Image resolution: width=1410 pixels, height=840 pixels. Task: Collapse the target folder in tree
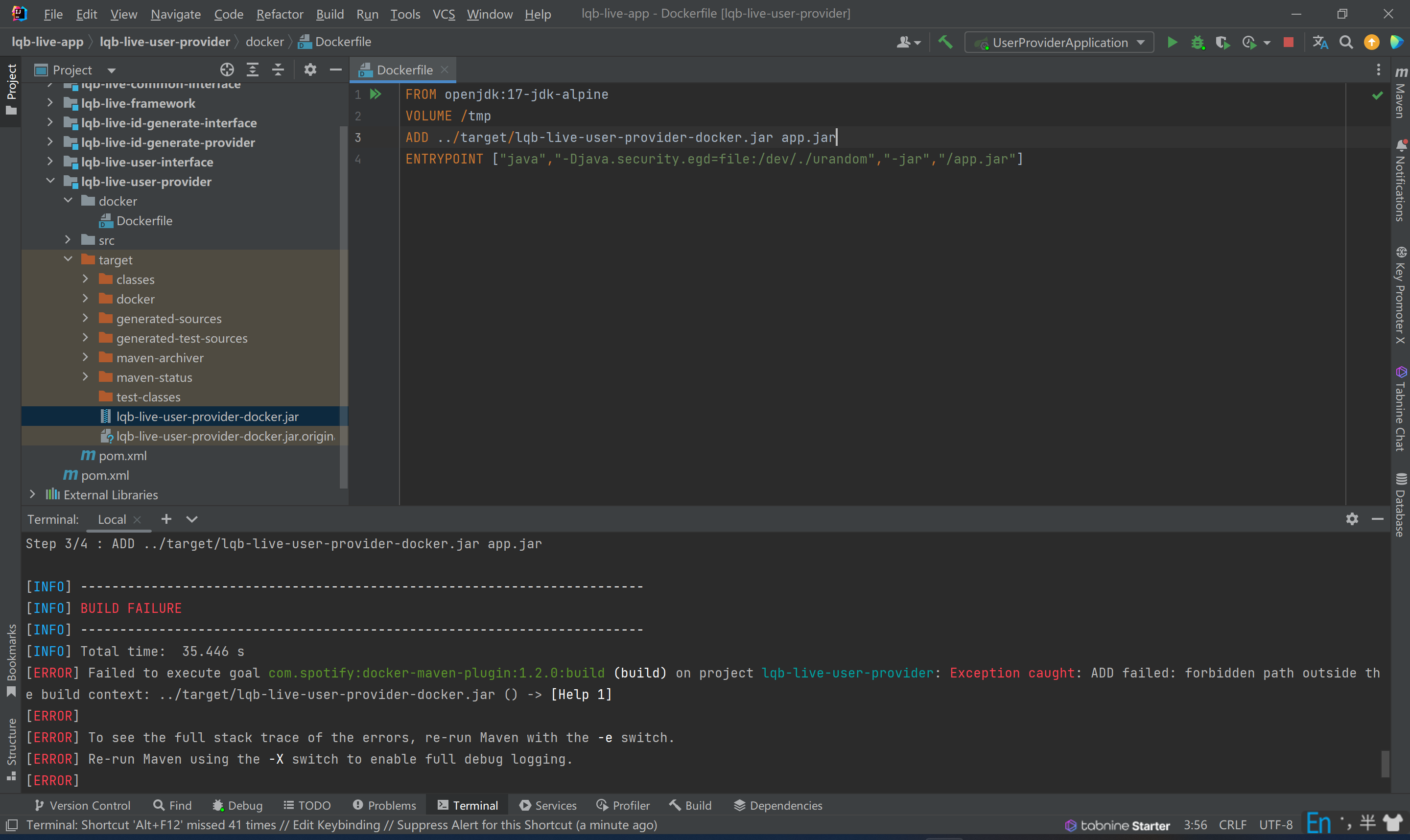[x=68, y=260]
